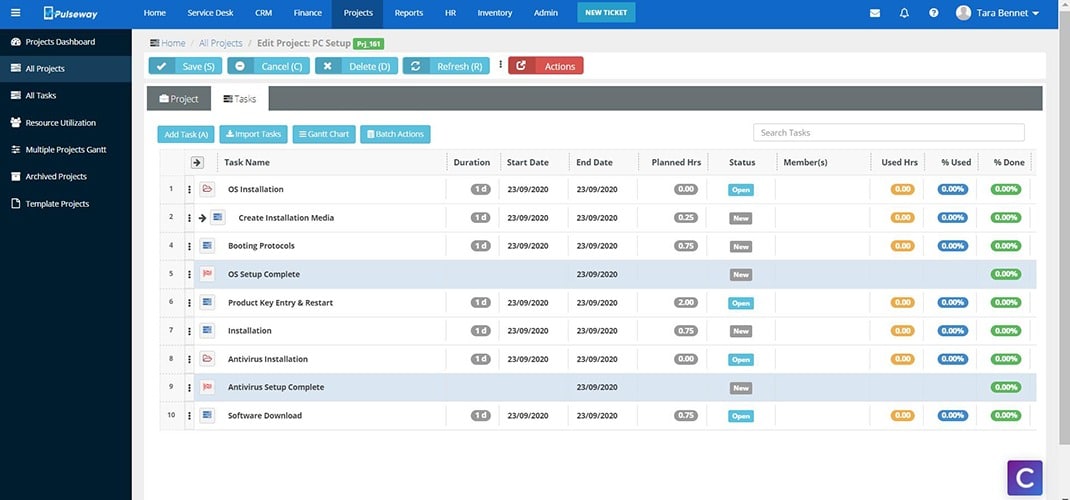Viewport: 1070px width, 500px height.
Task: Click the flag icon of OS Setup Complete
Action: click(x=207, y=274)
